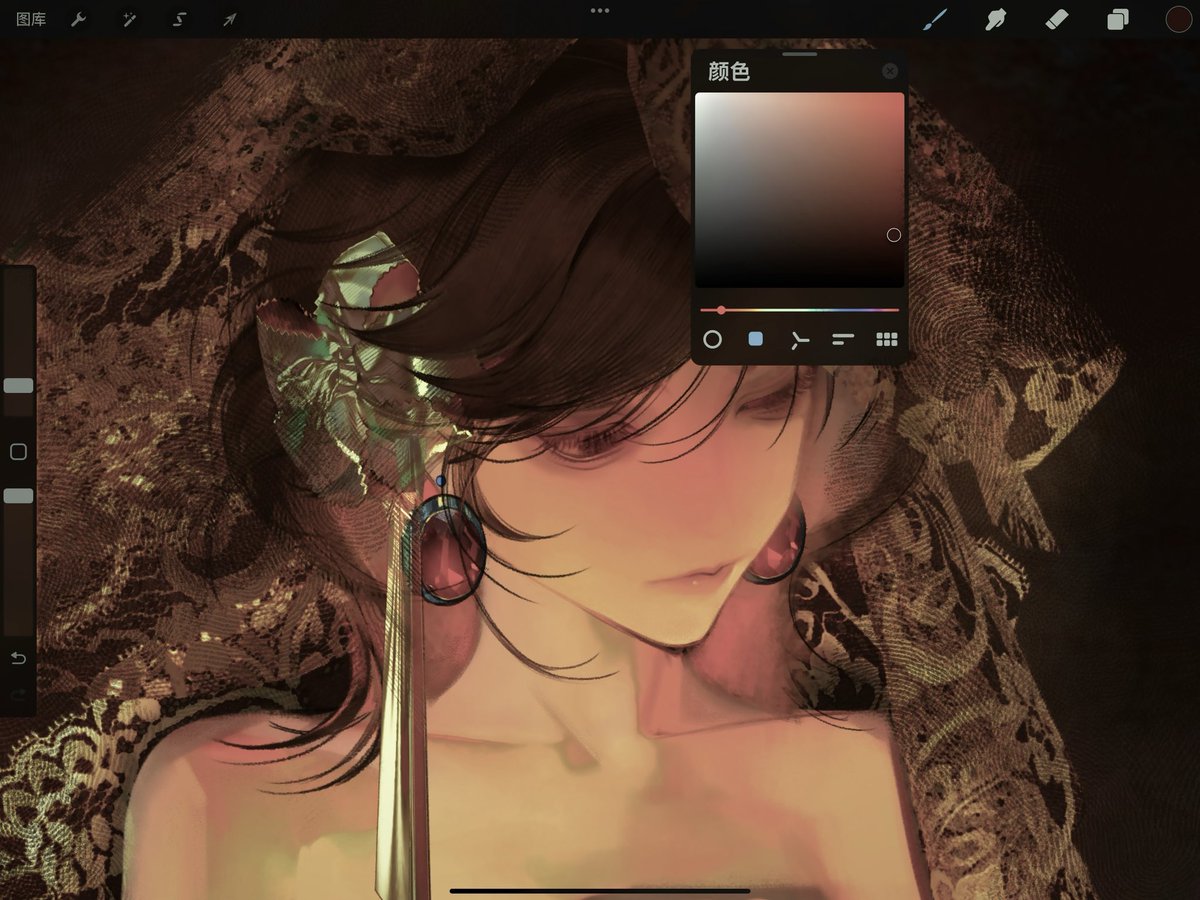Tap the square modify button in the sidebar
The height and width of the screenshot is (900, 1200).
pyautogui.click(x=18, y=452)
